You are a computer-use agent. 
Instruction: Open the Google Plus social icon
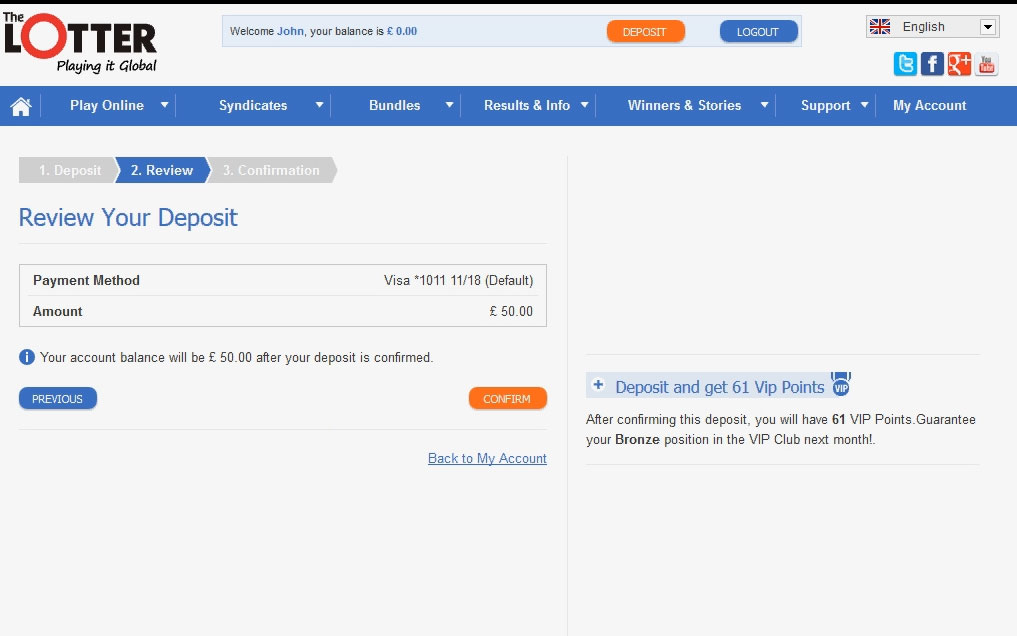pyautogui.click(x=959, y=65)
